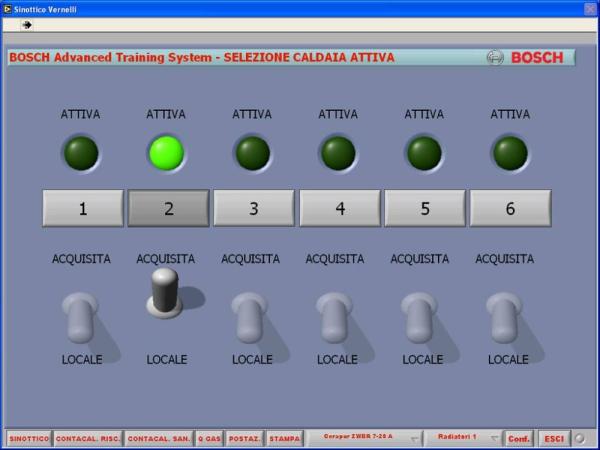Click the LOCALE label under boiler 2 switch
Screen dimensions: 600x450
coord(167,359)
